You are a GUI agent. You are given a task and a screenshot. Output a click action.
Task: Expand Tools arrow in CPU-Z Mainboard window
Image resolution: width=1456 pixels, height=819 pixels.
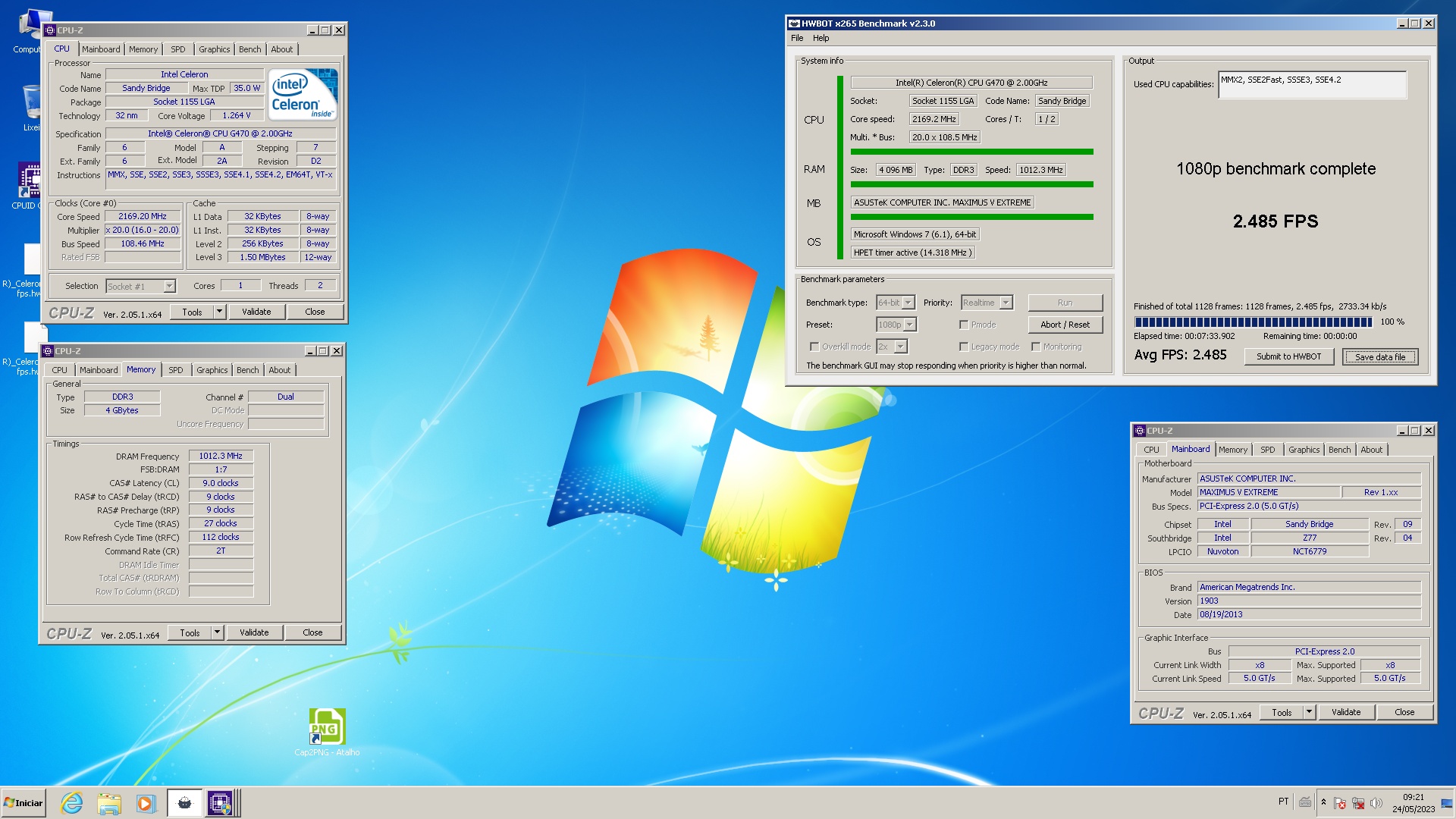point(1309,712)
